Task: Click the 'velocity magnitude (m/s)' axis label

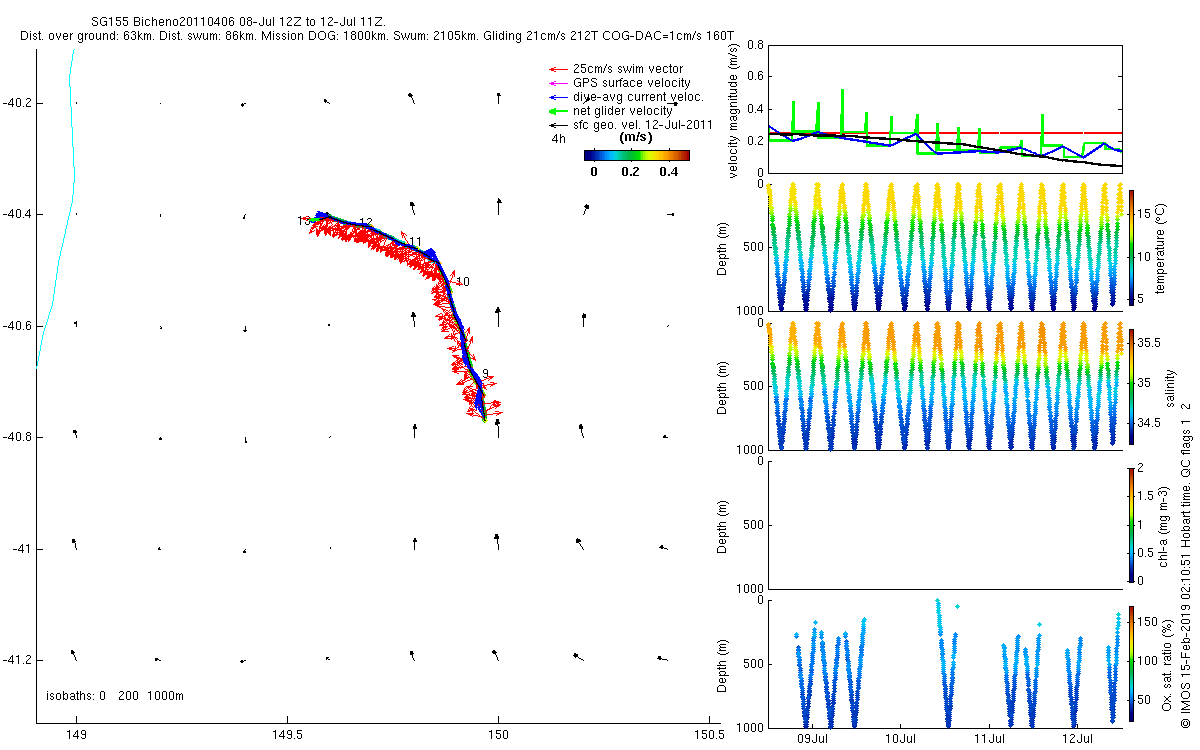Action: tap(733, 110)
